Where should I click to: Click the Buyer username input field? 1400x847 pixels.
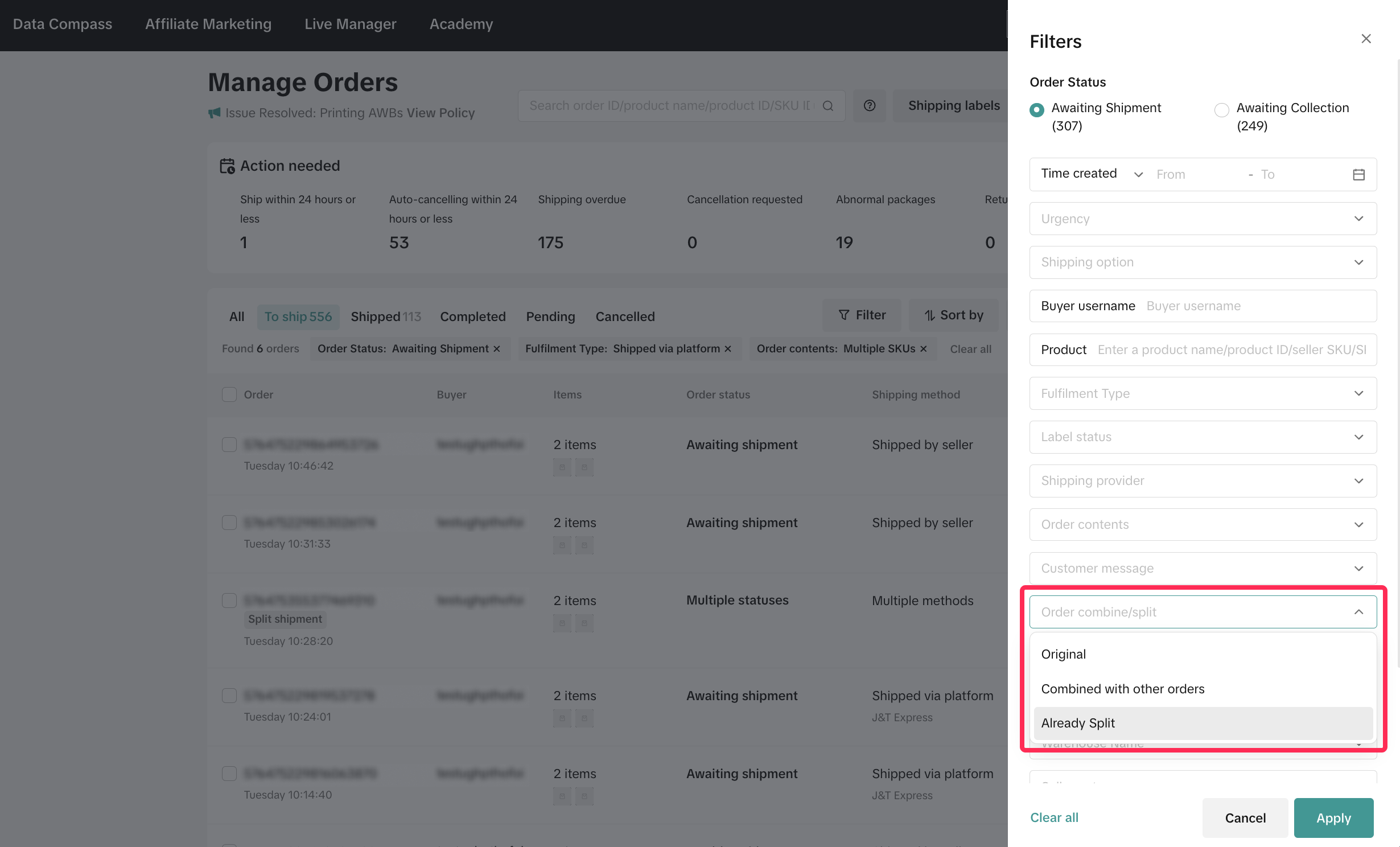click(1252, 306)
